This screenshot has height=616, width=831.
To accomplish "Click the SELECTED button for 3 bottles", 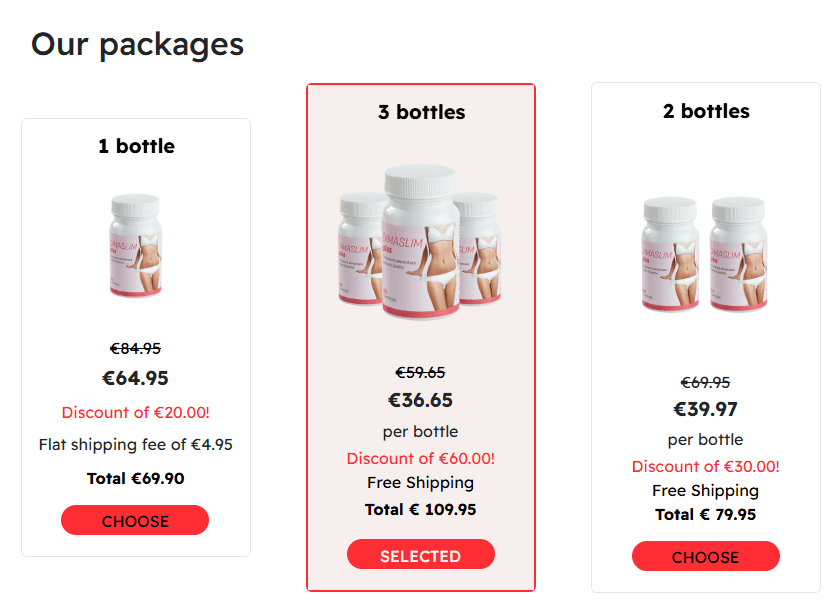I will (x=421, y=555).
